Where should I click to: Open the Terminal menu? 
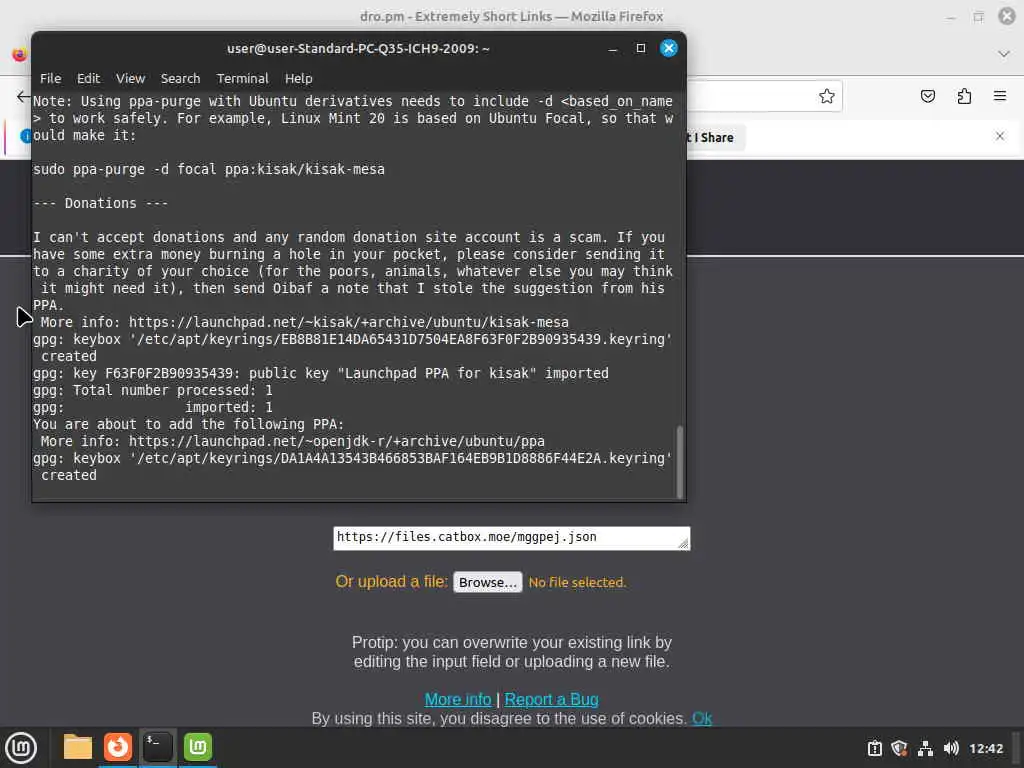pos(242,78)
